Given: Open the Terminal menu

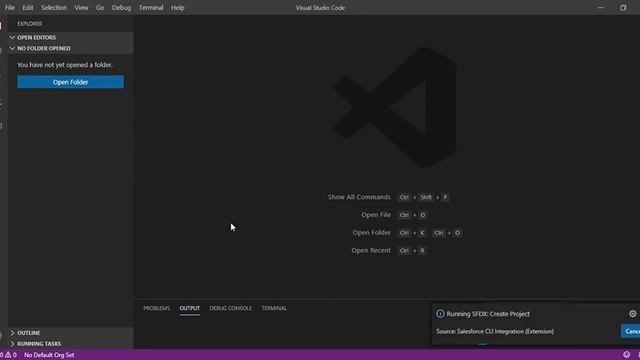Looking at the screenshot, I should [151, 8].
